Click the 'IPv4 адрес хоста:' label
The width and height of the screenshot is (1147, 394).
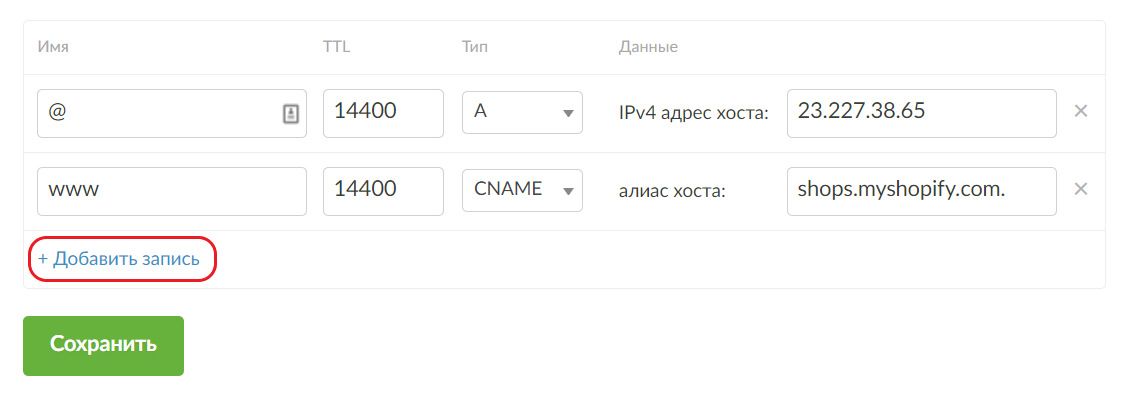click(x=694, y=113)
